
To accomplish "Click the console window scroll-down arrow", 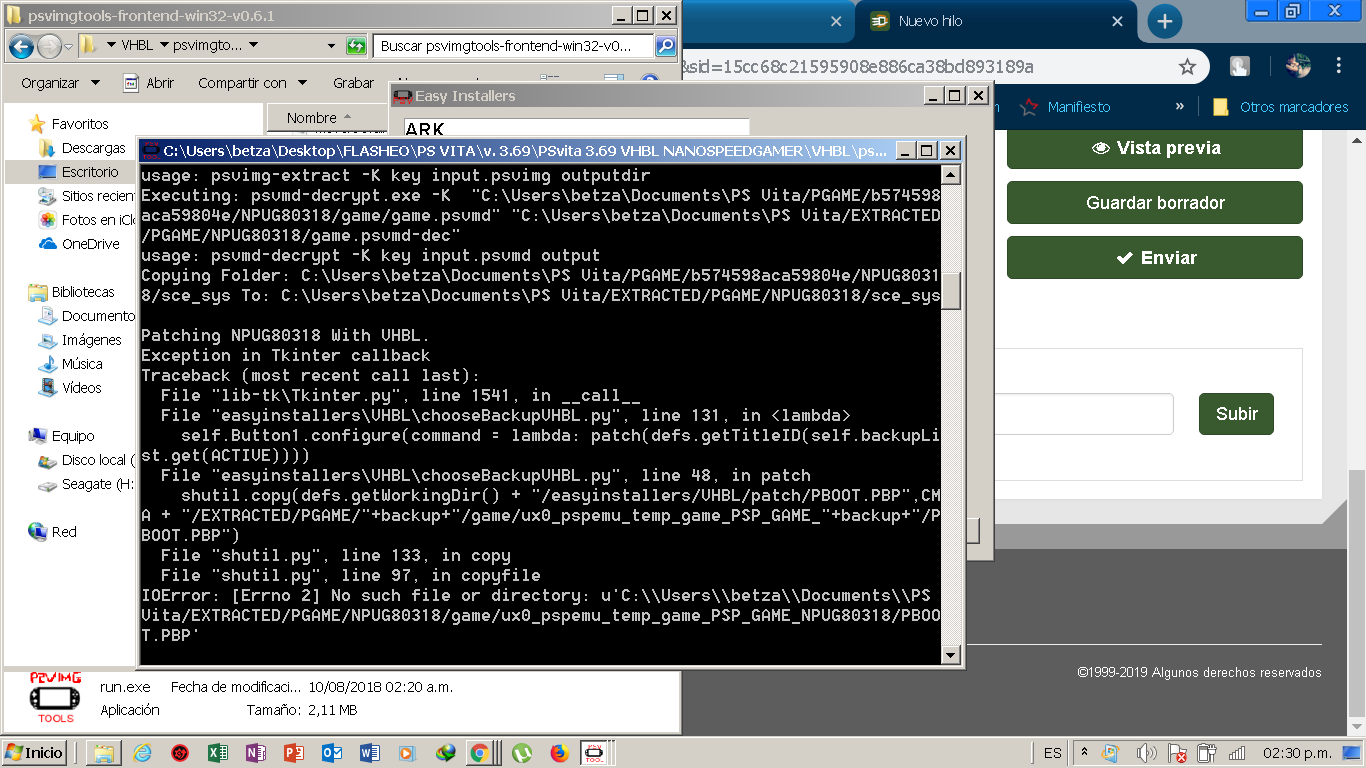I will point(952,655).
